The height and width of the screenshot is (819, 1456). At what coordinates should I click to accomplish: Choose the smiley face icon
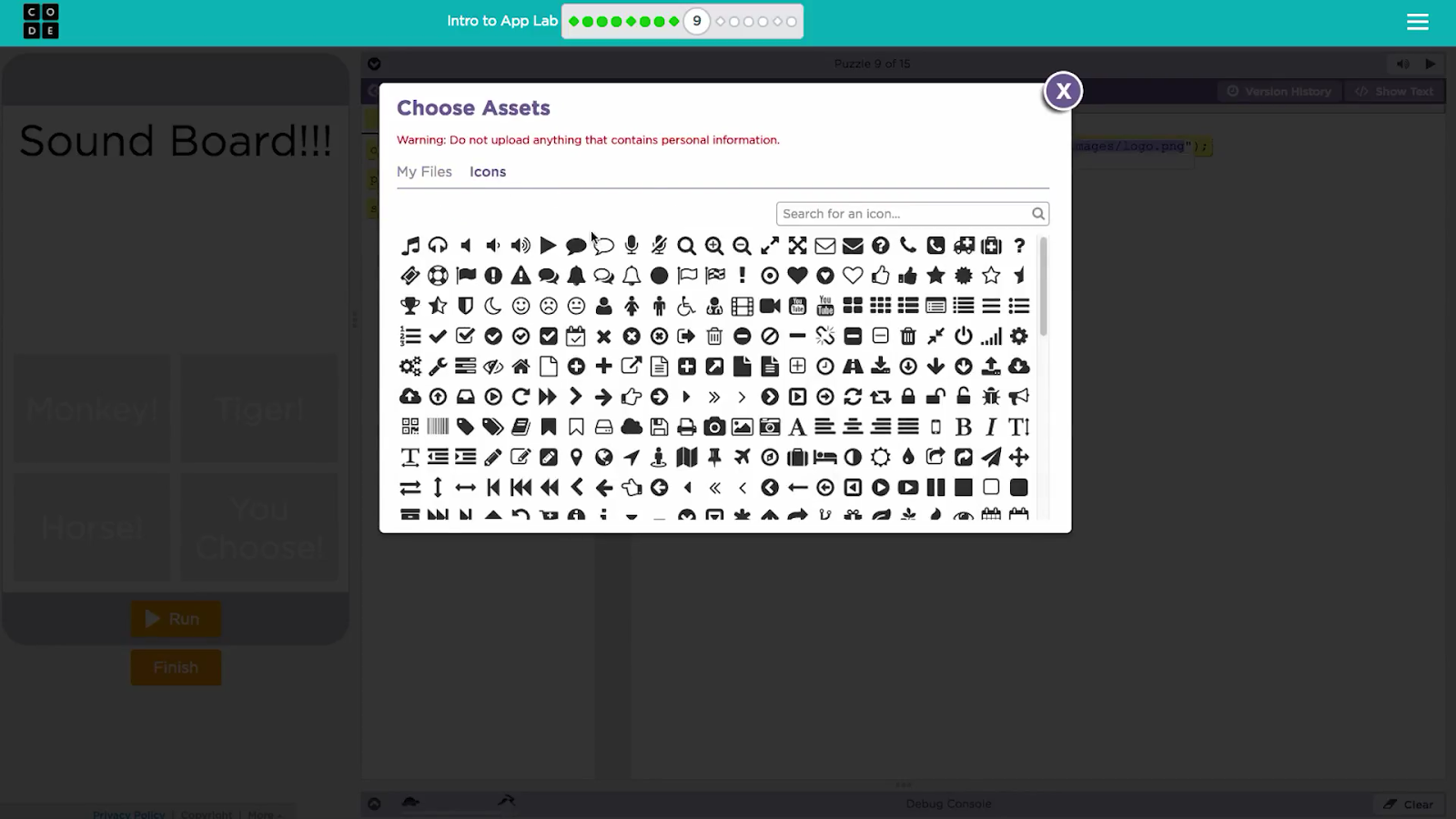[x=521, y=306]
